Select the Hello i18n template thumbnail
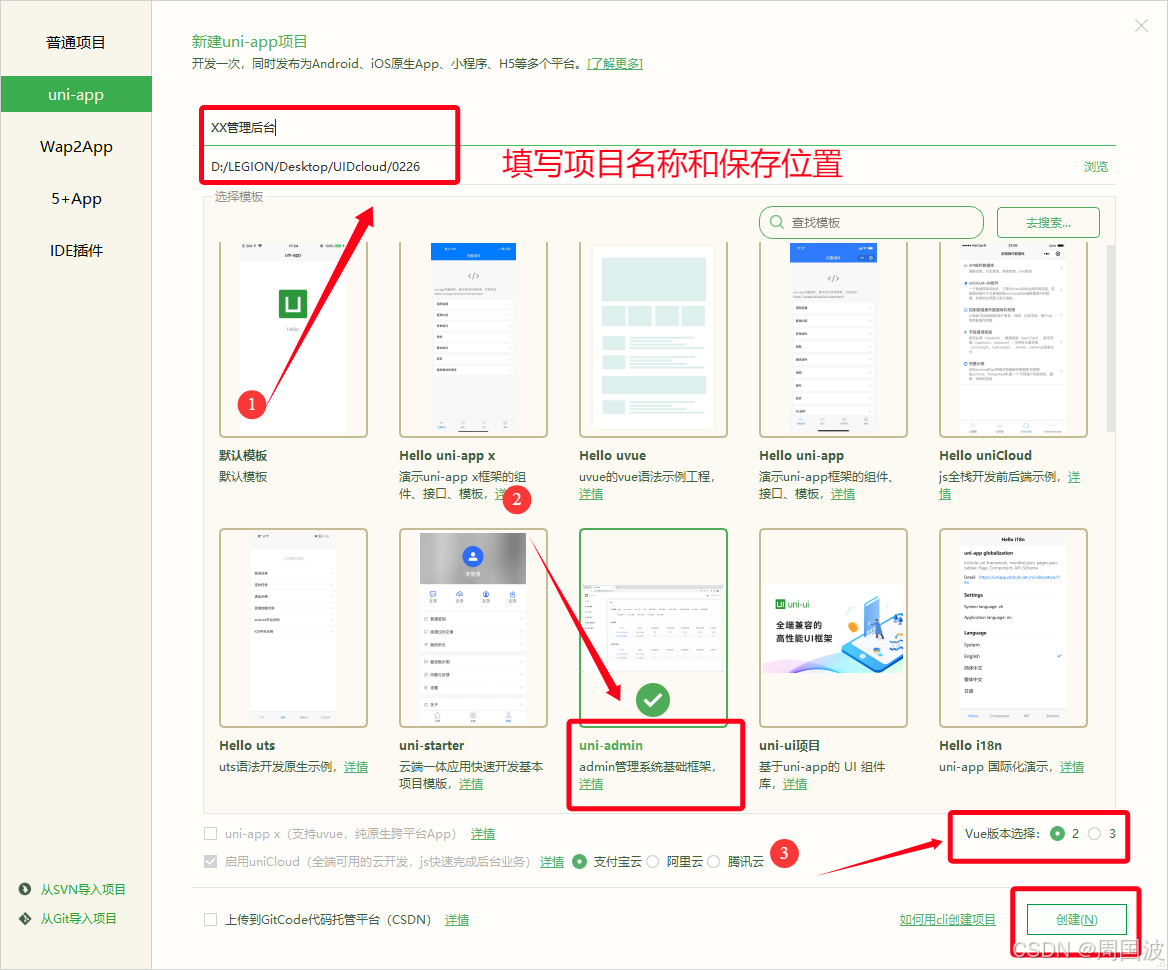This screenshot has height=970, width=1168. [x=1014, y=628]
